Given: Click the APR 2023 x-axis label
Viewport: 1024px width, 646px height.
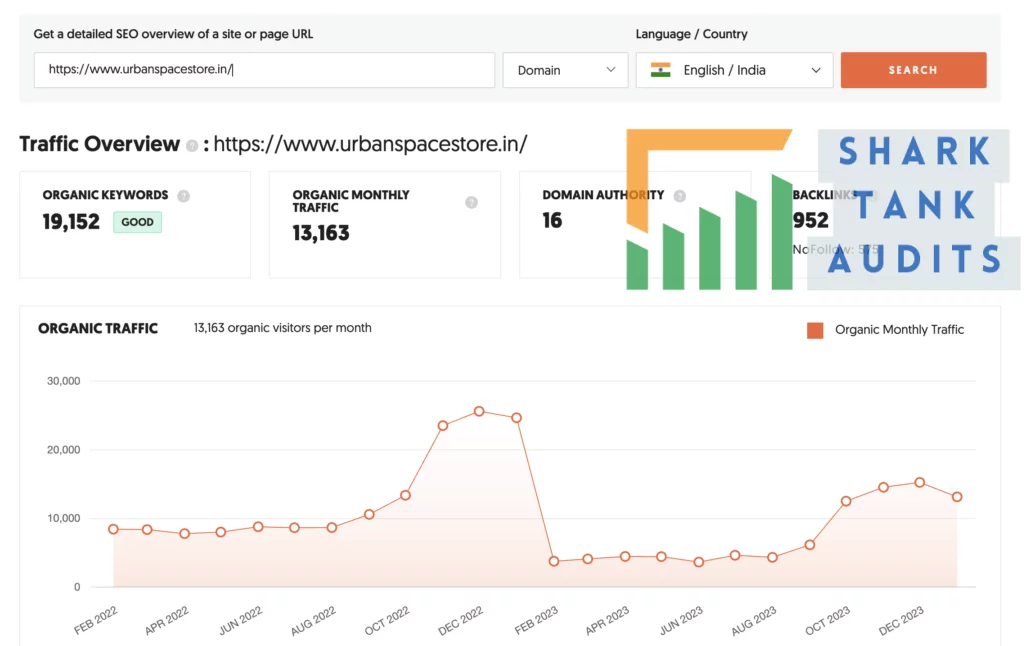Looking at the screenshot, I should 607,621.
